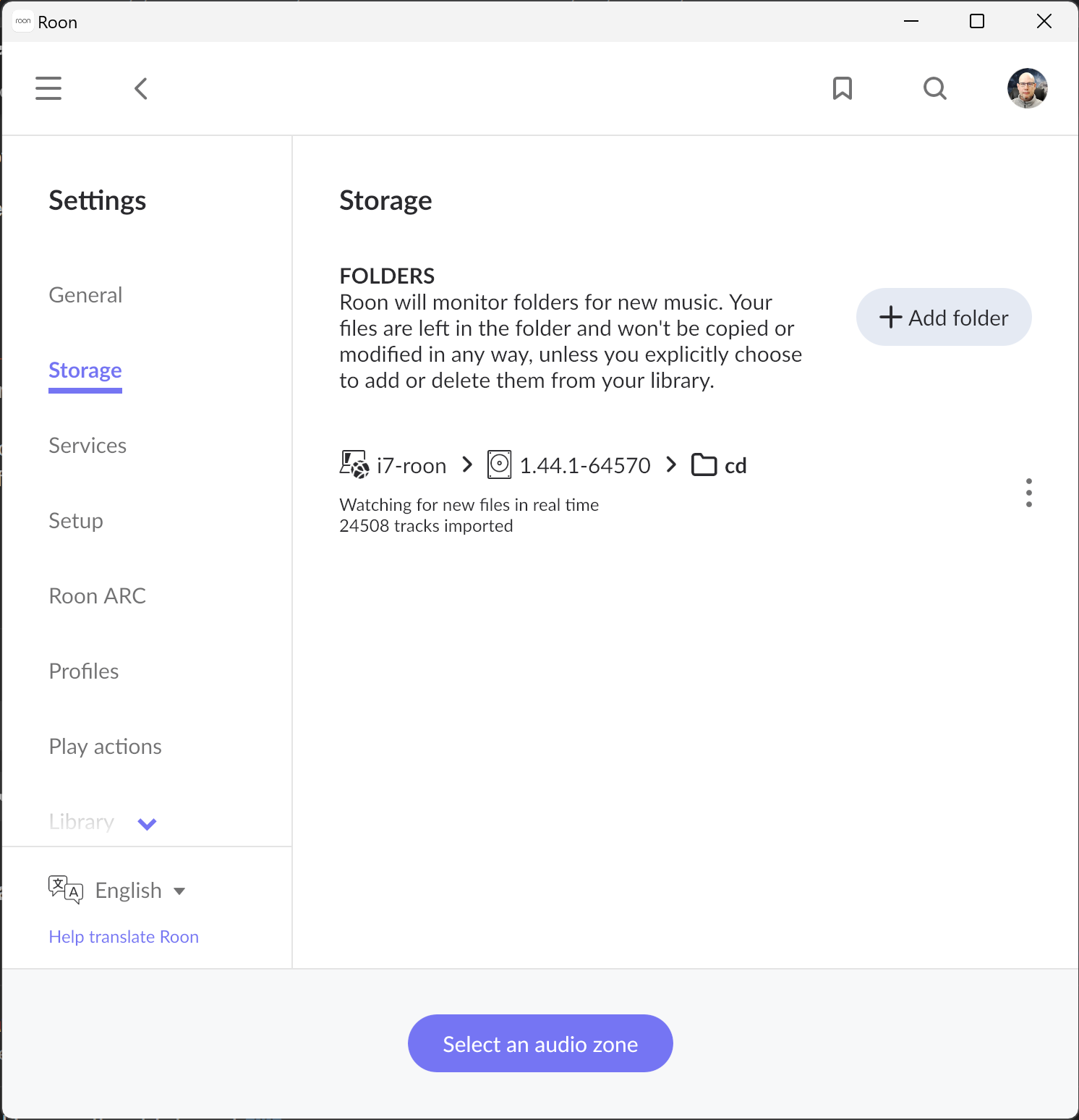Click the i7-roon path segment

pyautogui.click(x=411, y=465)
